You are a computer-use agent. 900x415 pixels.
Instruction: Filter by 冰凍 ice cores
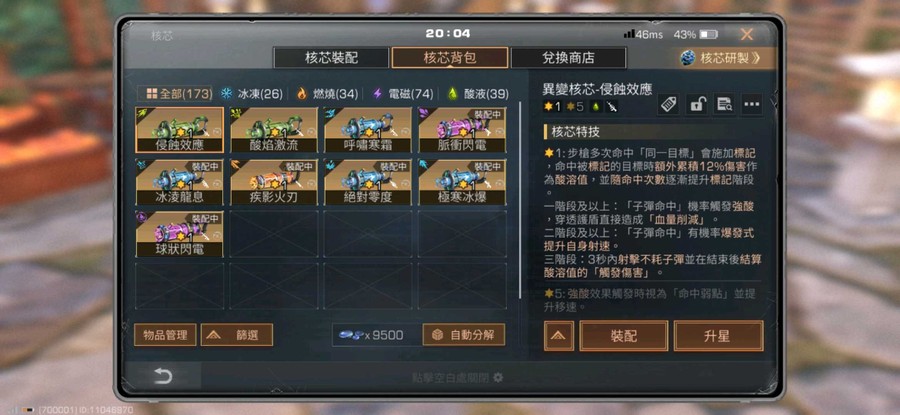pyautogui.click(x=252, y=94)
